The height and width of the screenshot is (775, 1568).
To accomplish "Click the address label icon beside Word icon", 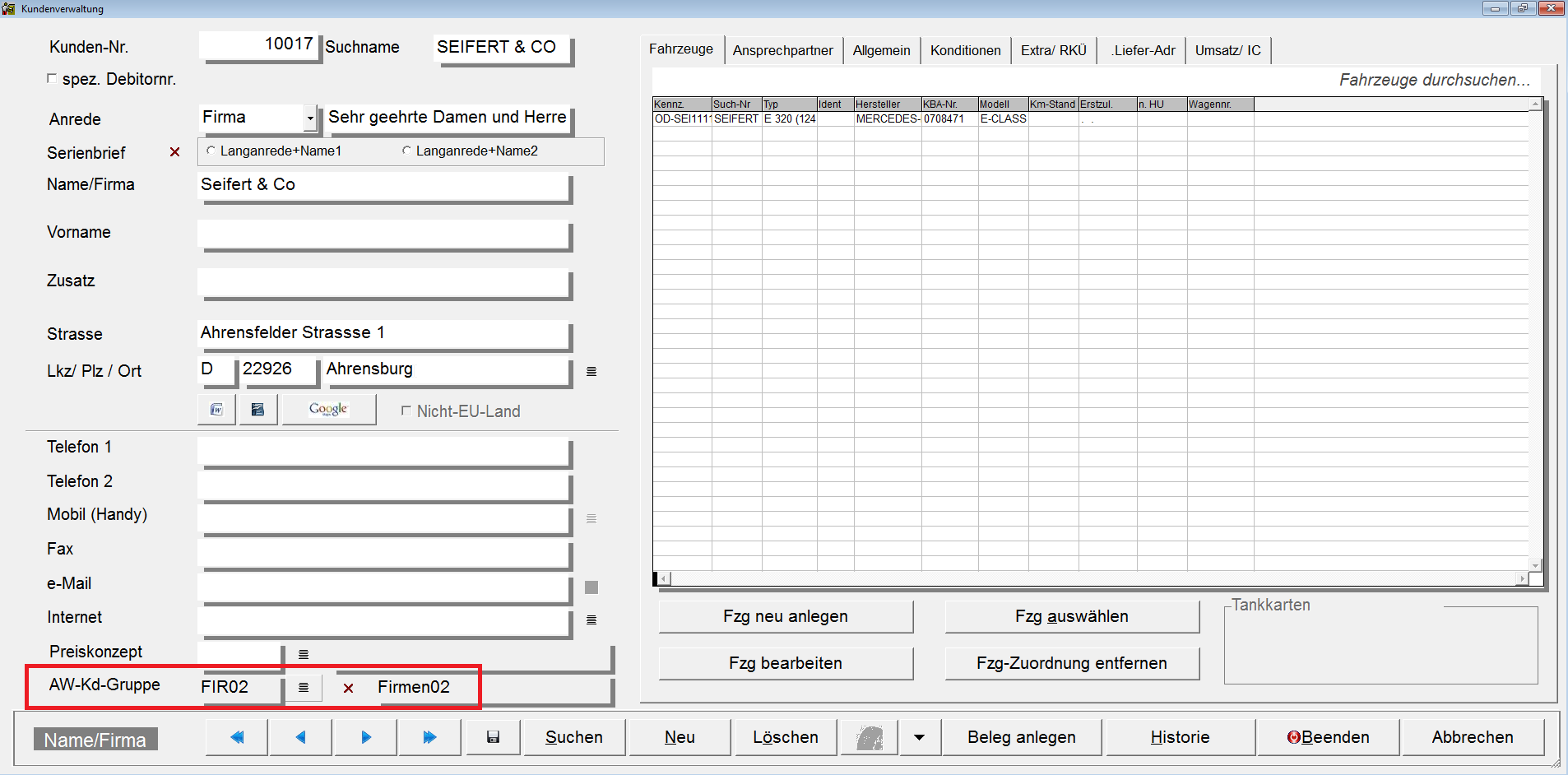I will (257, 410).
